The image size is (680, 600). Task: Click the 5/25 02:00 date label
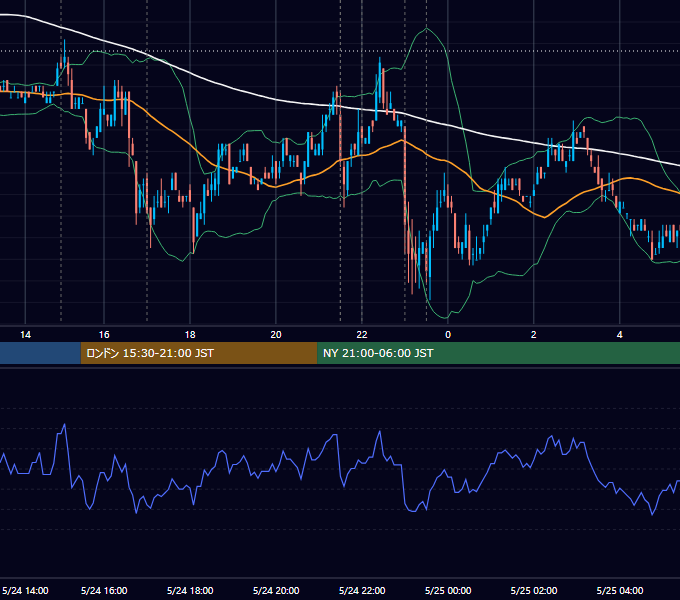tap(534, 590)
